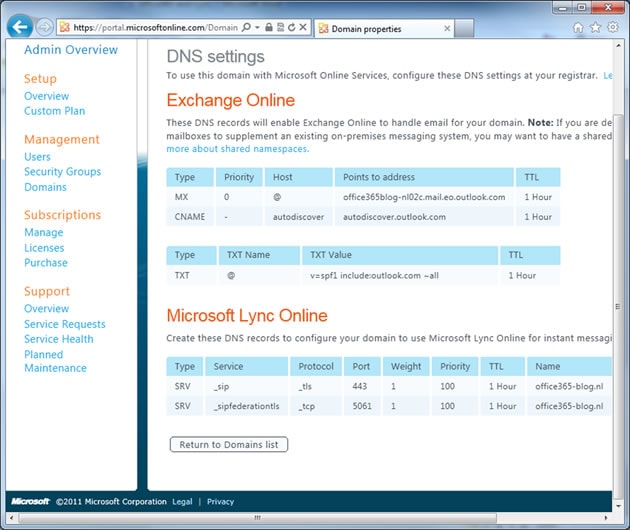Click the vertical scrollbar down arrow

click(618, 505)
